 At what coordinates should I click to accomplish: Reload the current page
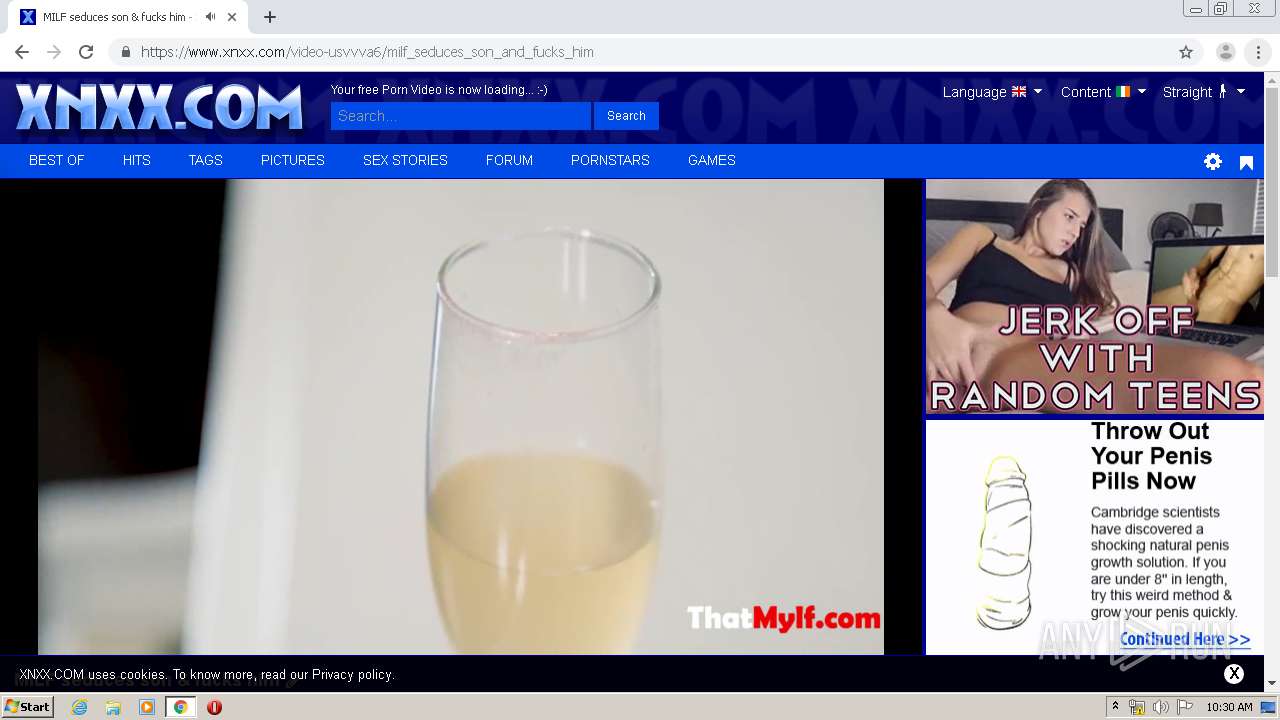tap(86, 52)
